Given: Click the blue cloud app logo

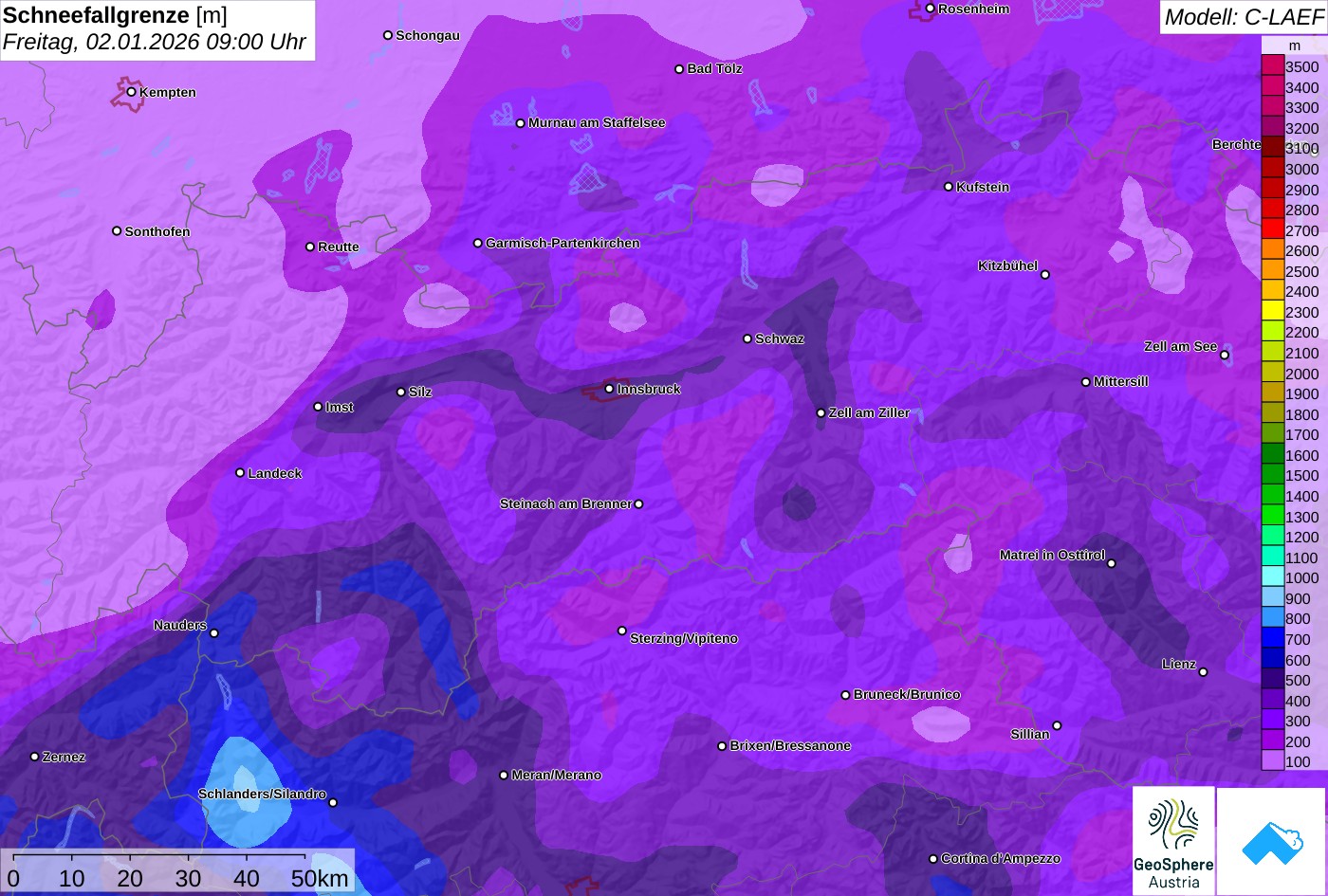Looking at the screenshot, I should coord(1271,841).
